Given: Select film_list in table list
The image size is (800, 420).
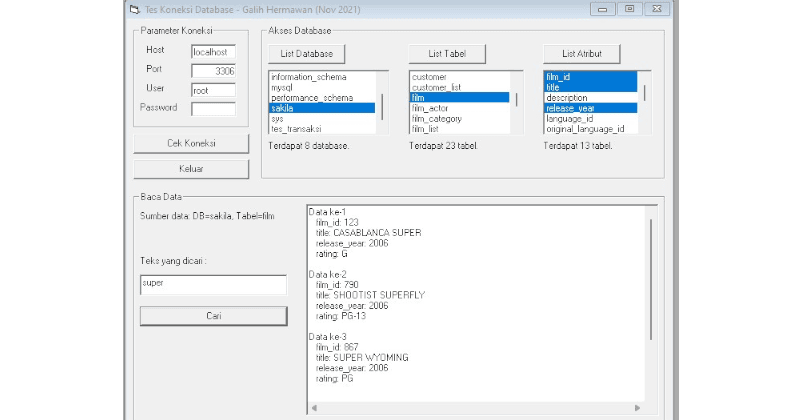Looking at the screenshot, I should [x=460, y=129].
